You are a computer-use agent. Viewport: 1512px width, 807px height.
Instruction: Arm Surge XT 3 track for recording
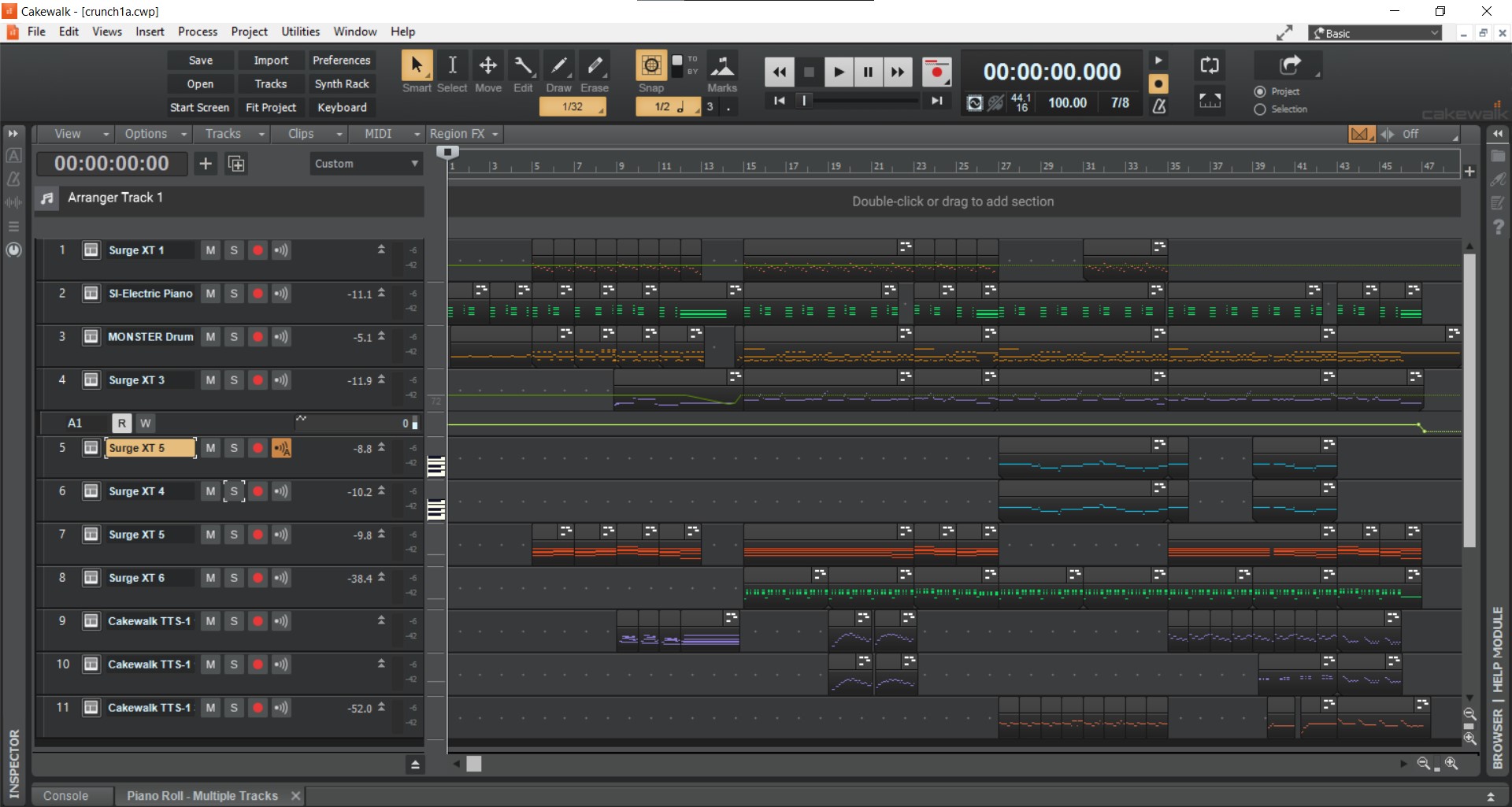pos(258,380)
